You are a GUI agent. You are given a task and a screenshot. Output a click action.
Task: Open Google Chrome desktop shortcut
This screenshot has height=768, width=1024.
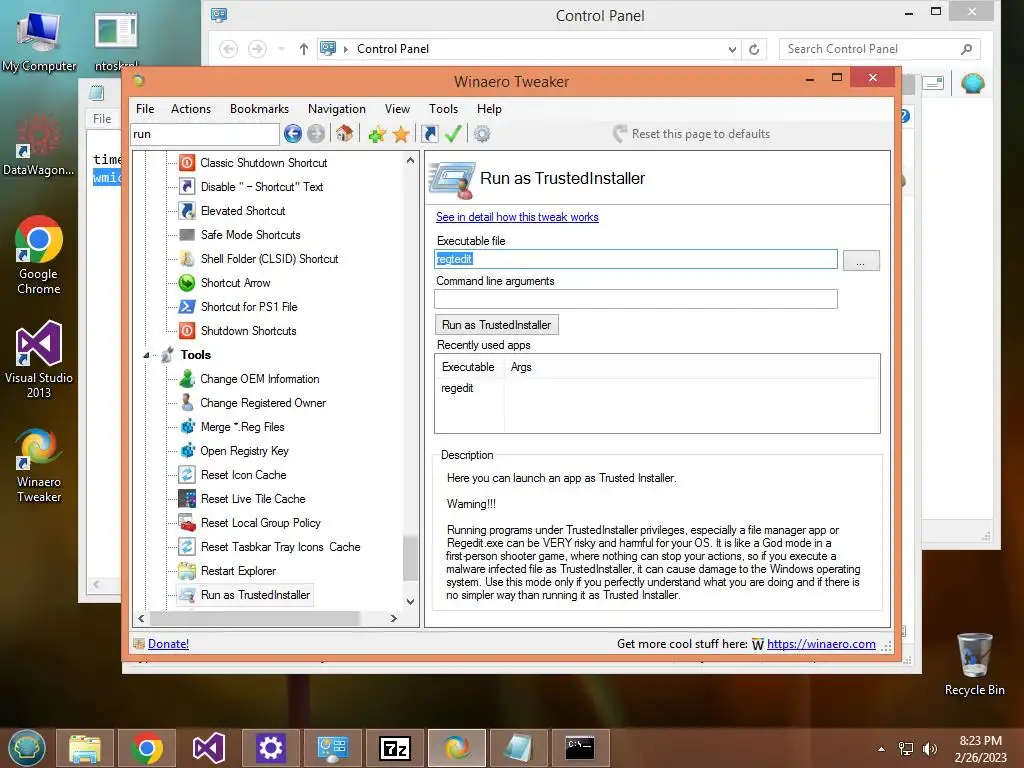[x=39, y=255]
